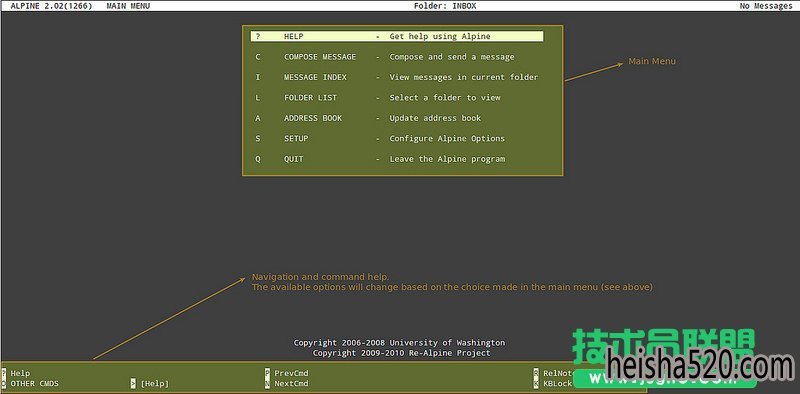Click the 'Compose and send a message' description
This screenshot has height=394, width=800.
[452, 57]
